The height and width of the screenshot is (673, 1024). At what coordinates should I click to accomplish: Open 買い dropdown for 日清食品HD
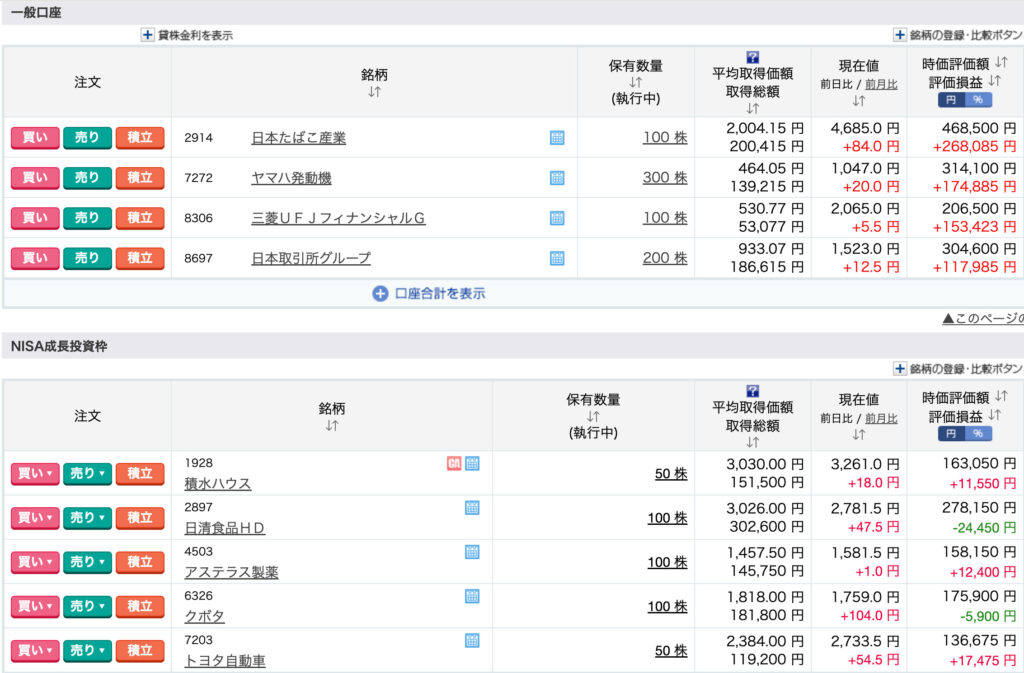(35, 518)
